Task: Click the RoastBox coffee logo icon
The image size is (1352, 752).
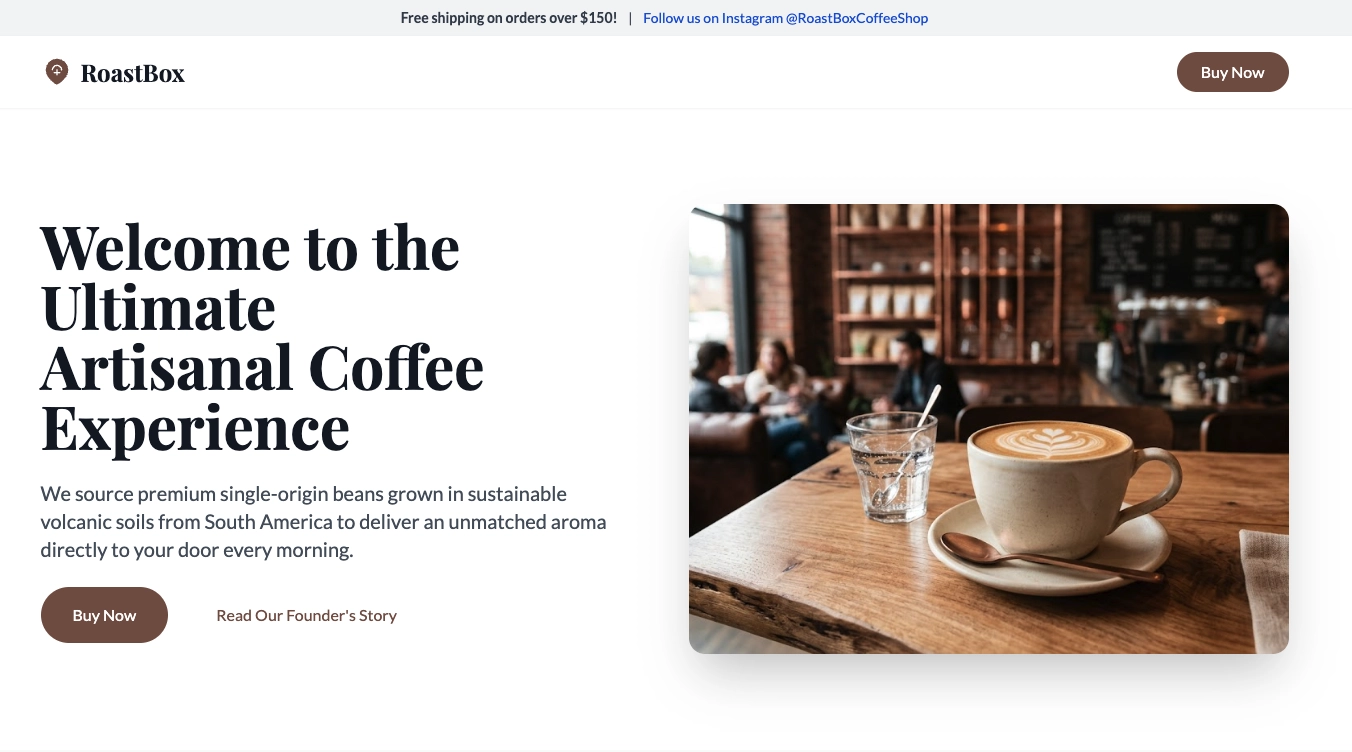Action: coord(57,72)
